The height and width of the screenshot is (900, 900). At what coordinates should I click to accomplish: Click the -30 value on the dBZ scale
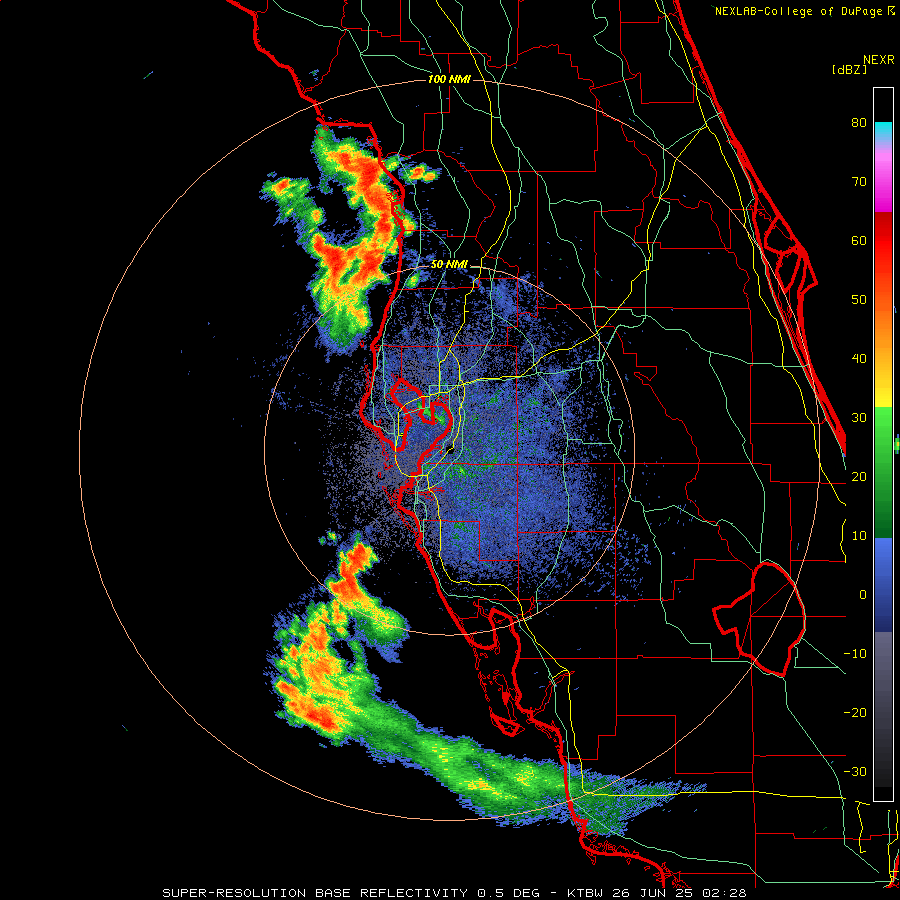coord(855,772)
